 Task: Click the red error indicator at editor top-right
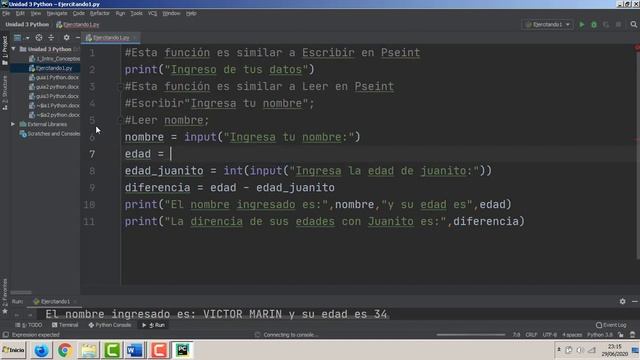637,48
